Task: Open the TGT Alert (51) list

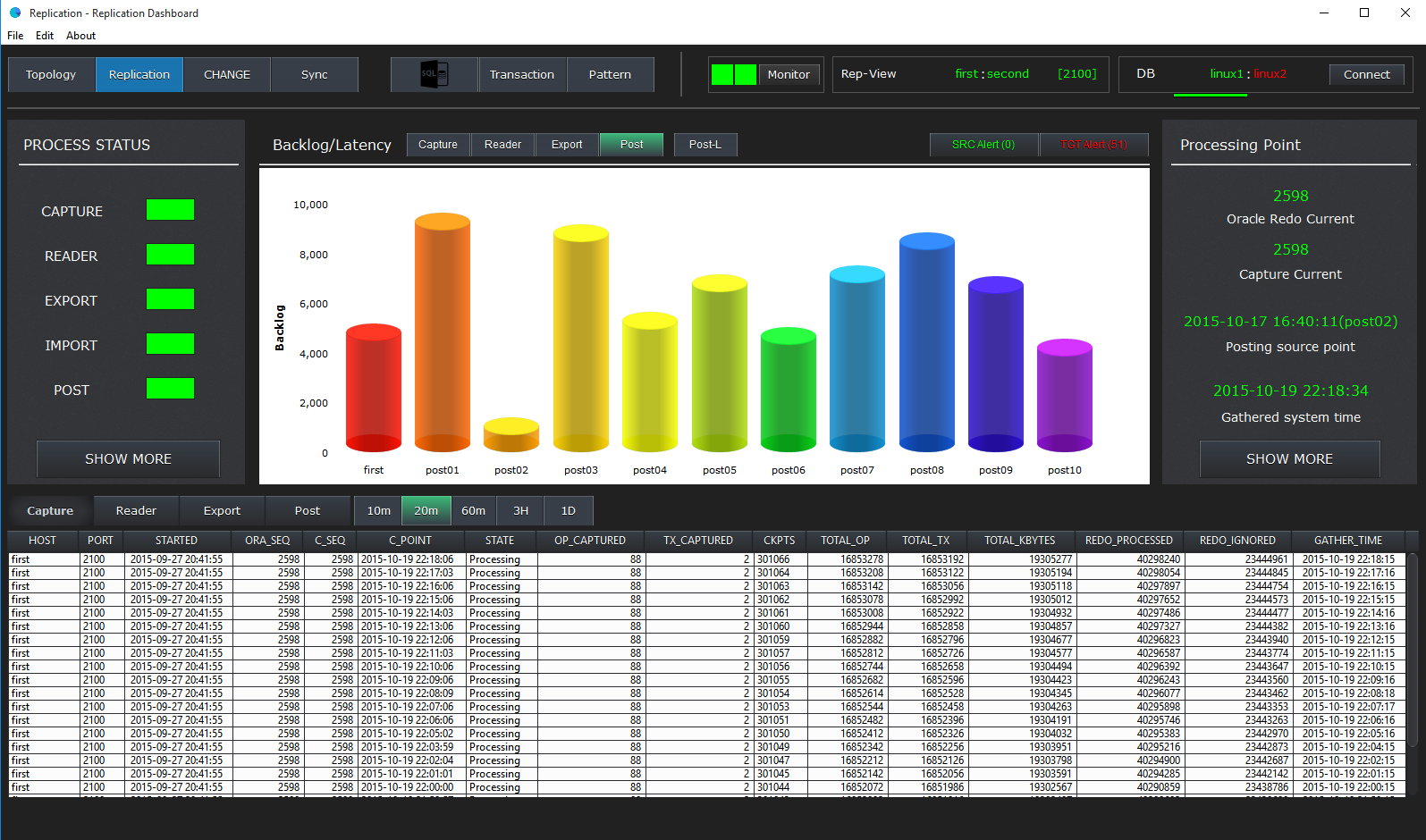Action: point(1093,145)
